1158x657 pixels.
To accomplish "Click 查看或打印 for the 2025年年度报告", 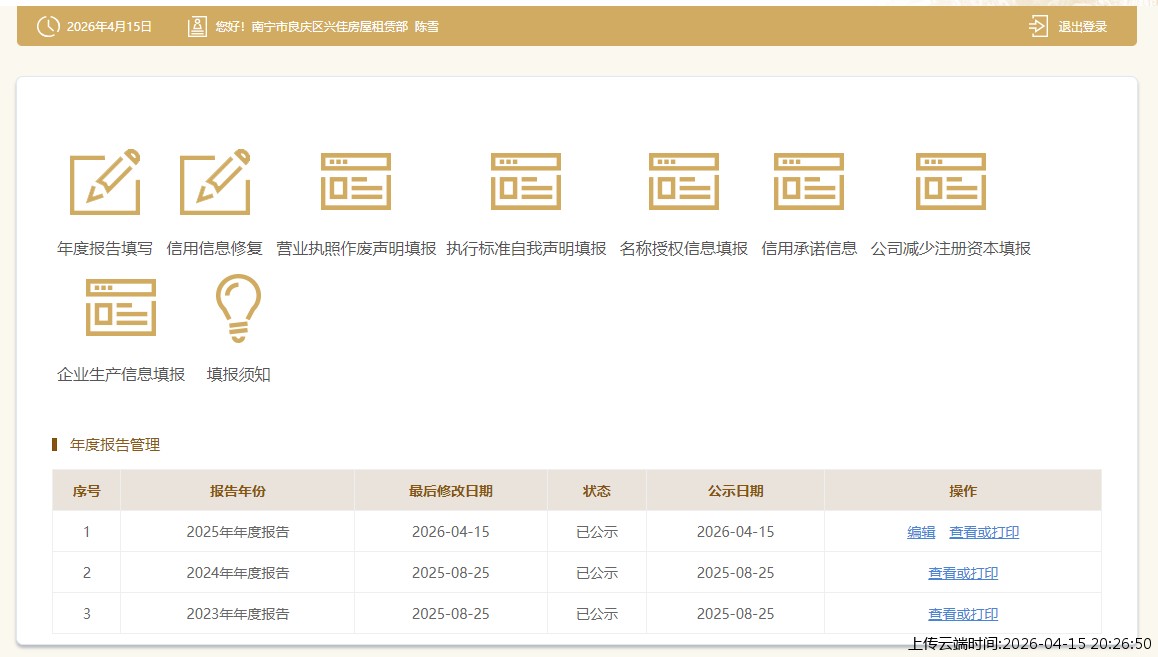I will [983, 532].
